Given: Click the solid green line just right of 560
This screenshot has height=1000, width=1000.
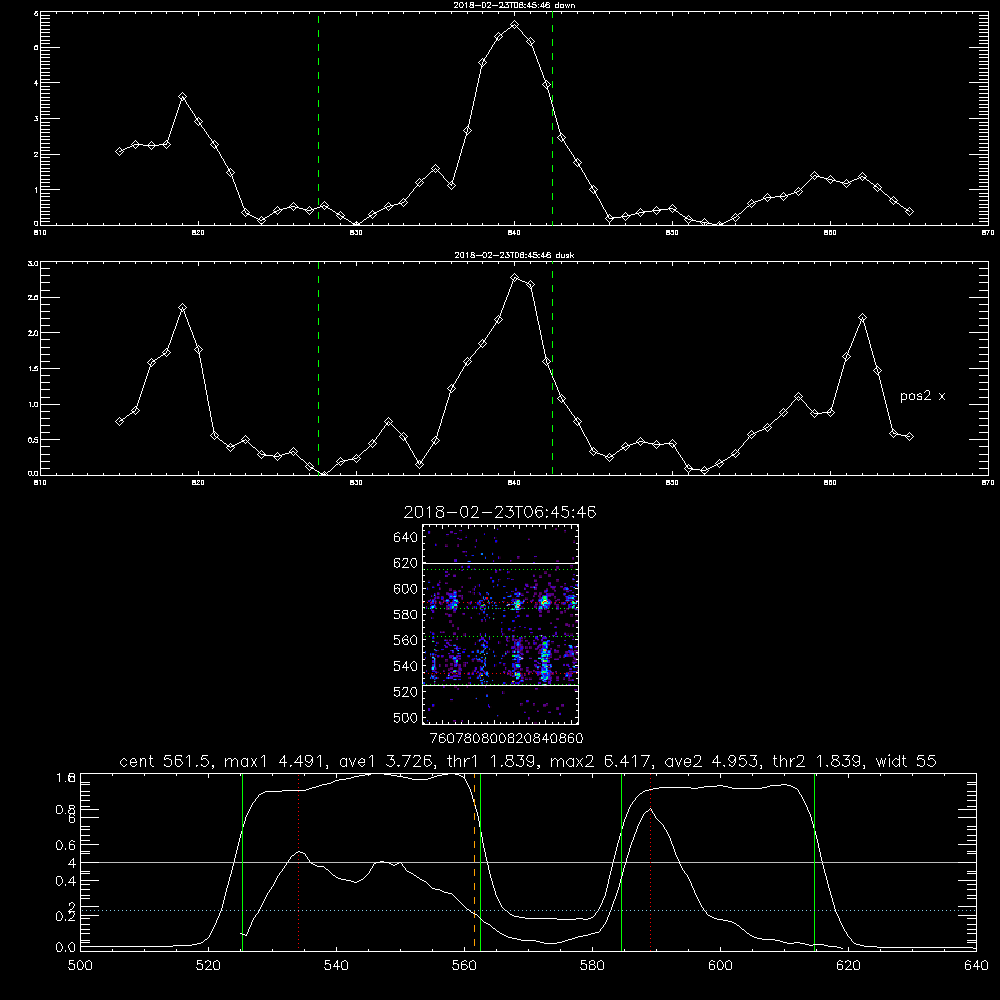Looking at the screenshot, I should pyautogui.click(x=480, y=862).
